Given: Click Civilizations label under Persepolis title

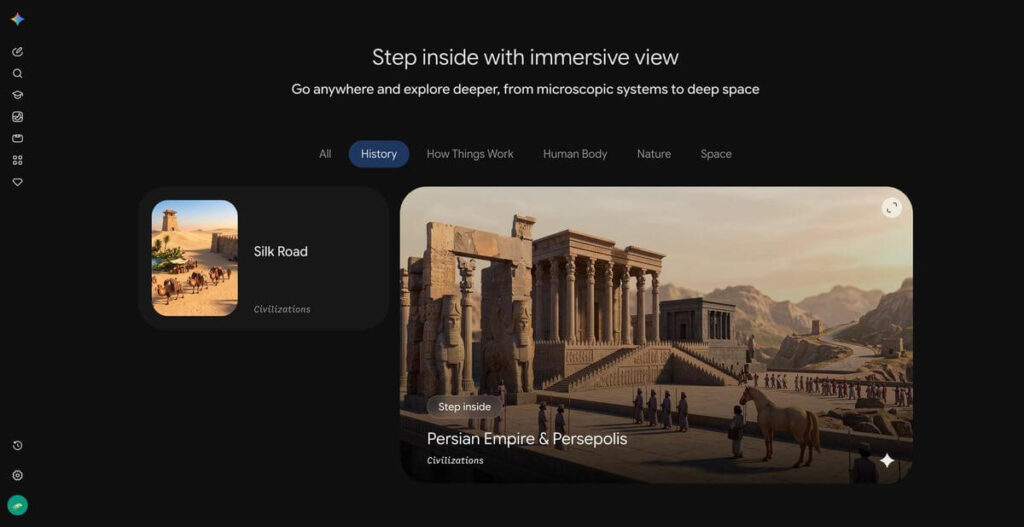Looking at the screenshot, I should pyautogui.click(x=455, y=460).
